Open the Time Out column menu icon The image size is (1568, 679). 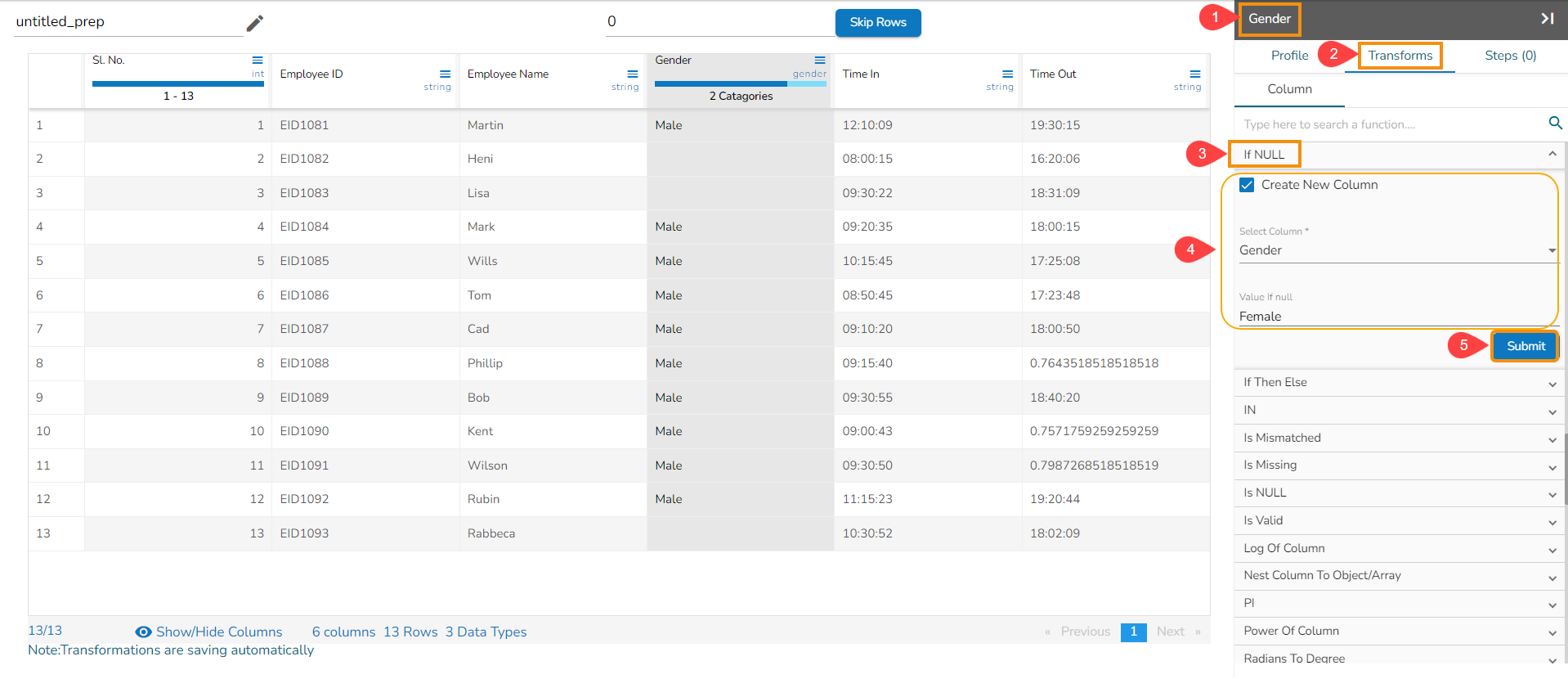[x=1195, y=74]
